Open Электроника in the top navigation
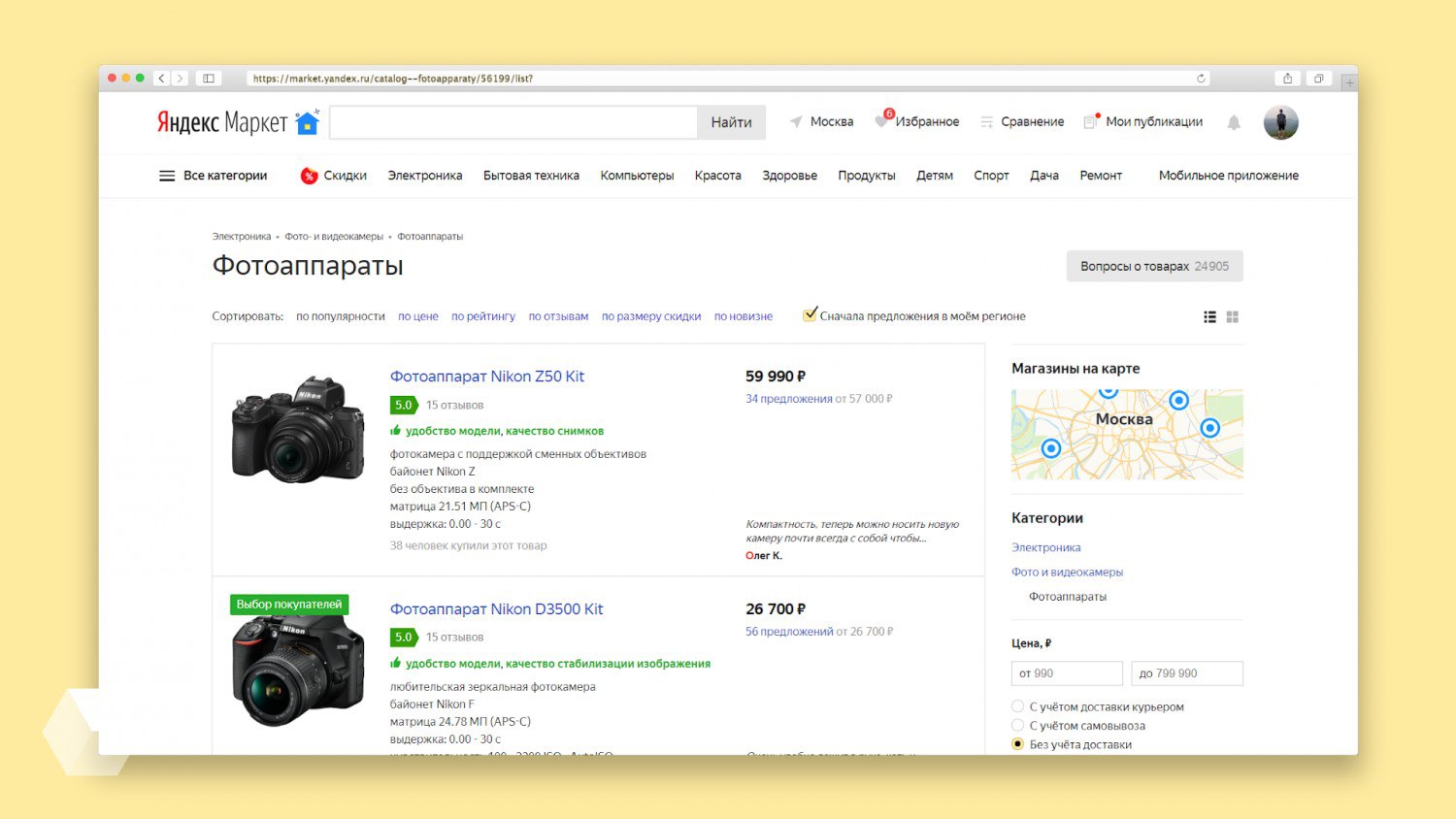1456x819 pixels. pyautogui.click(x=425, y=176)
